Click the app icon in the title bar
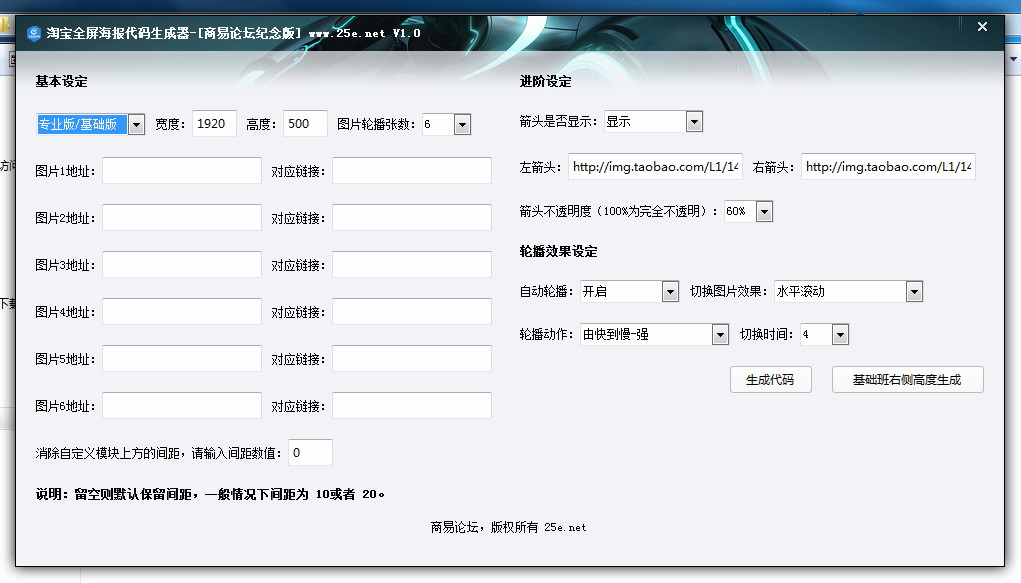This screenshot has height=583, width=1021. [34, 32]
